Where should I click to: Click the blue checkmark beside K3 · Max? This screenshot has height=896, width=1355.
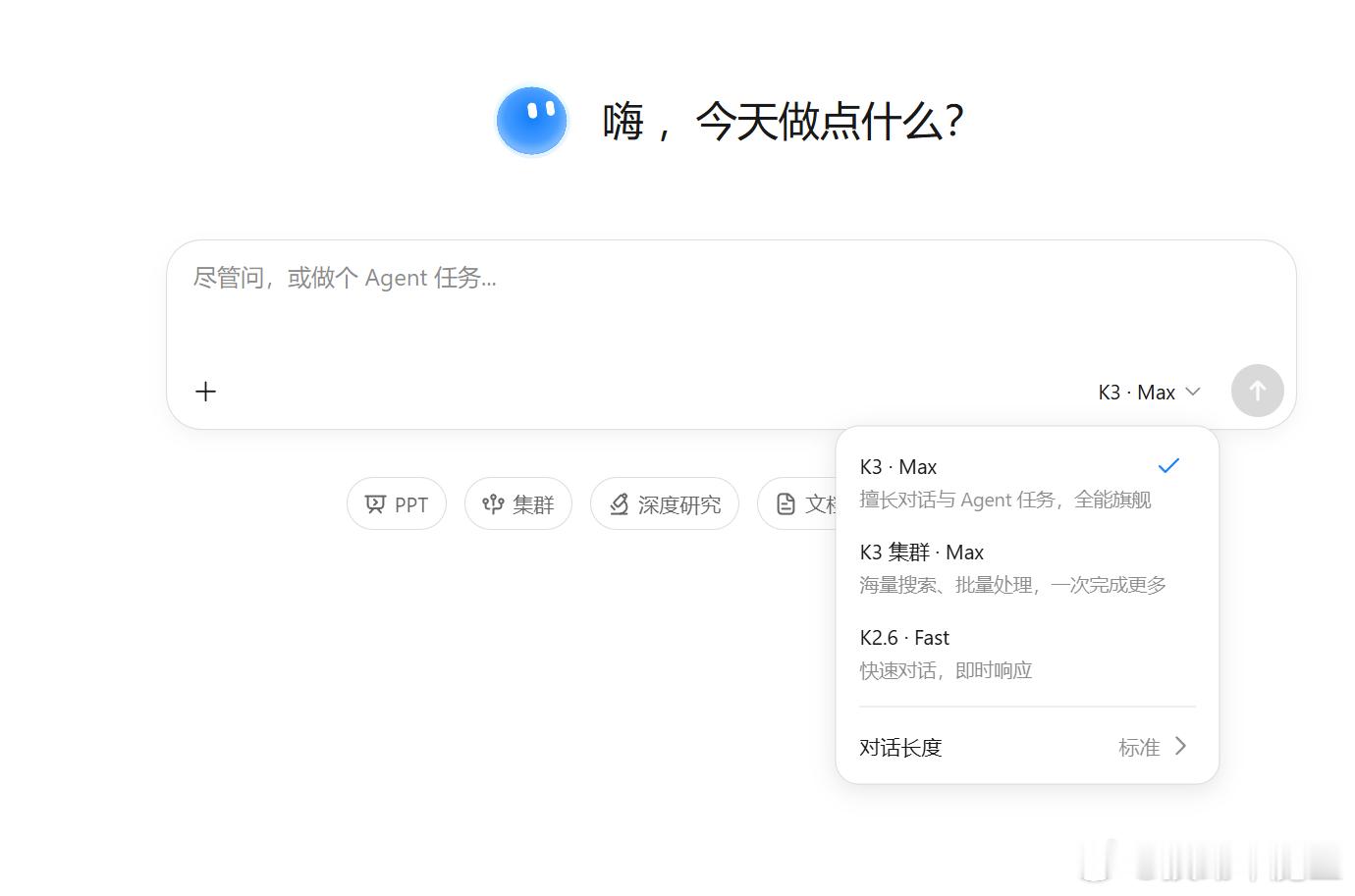pos(1168,466)
